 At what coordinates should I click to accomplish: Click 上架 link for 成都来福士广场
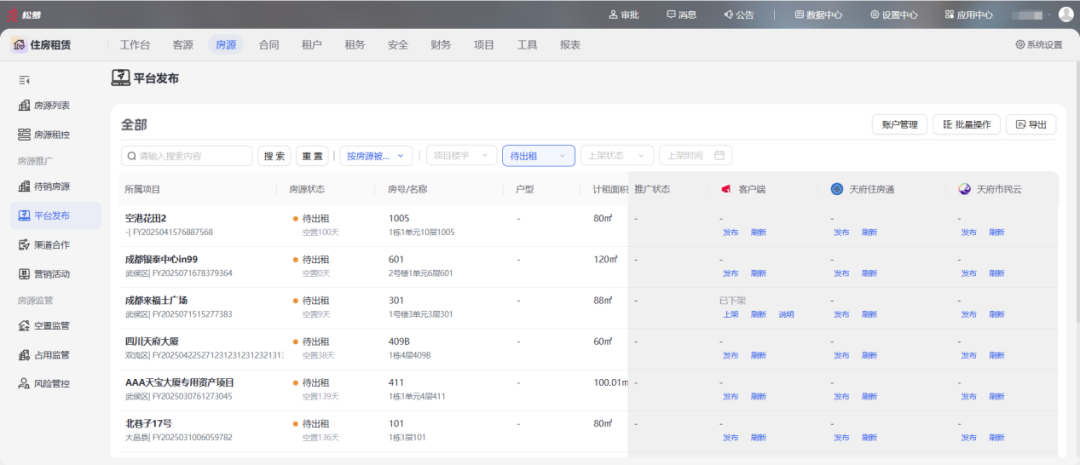(730, 314)
